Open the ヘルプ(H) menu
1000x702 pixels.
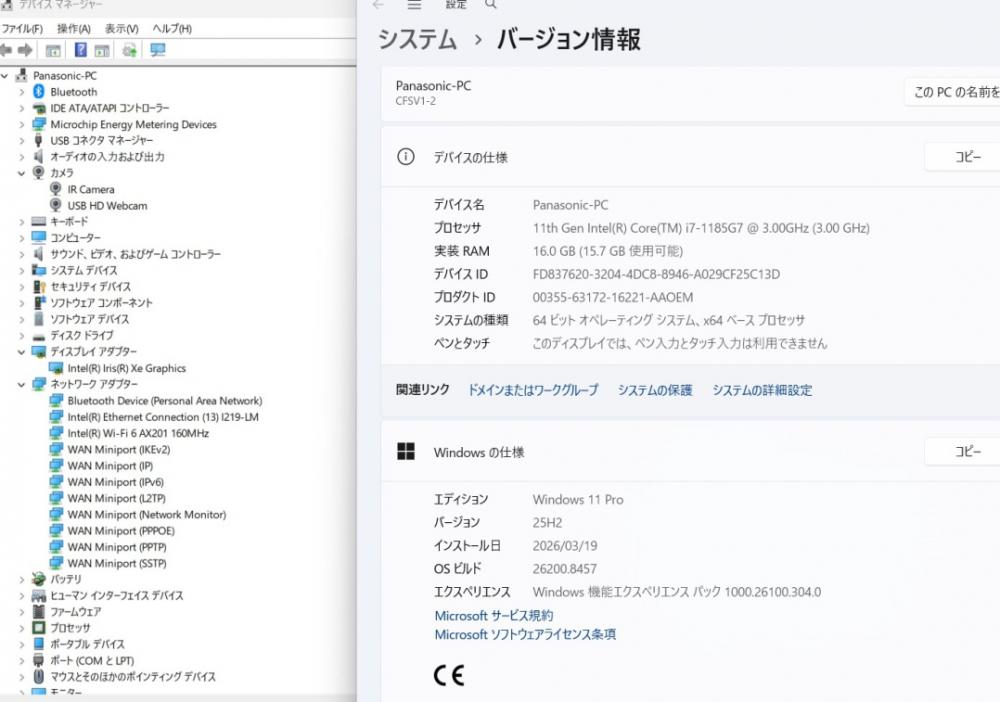coord(172,29)
